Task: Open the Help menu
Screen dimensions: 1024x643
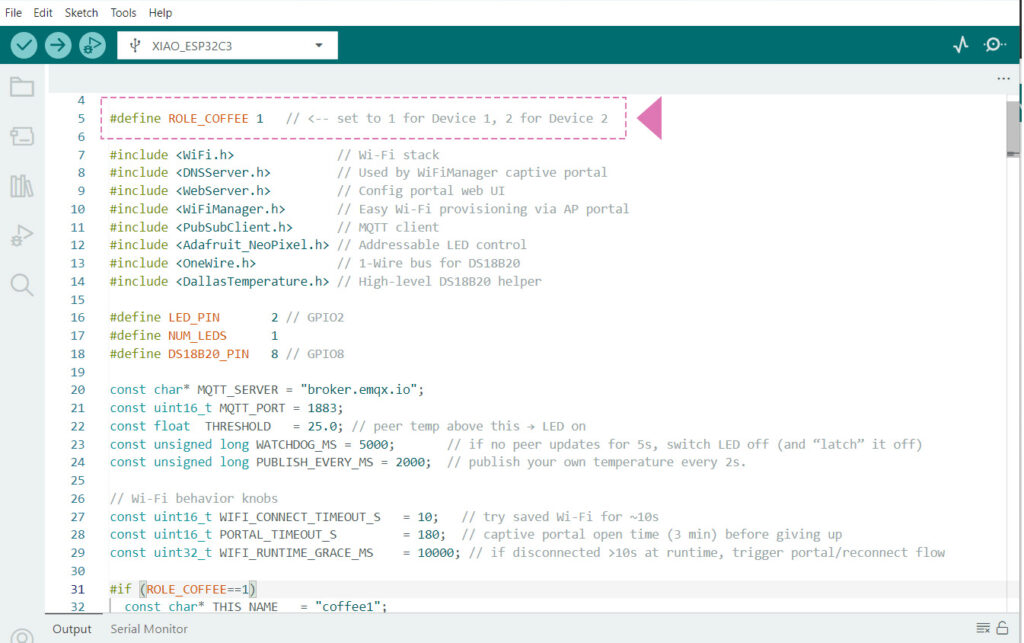Action: (x=160, y=13)
